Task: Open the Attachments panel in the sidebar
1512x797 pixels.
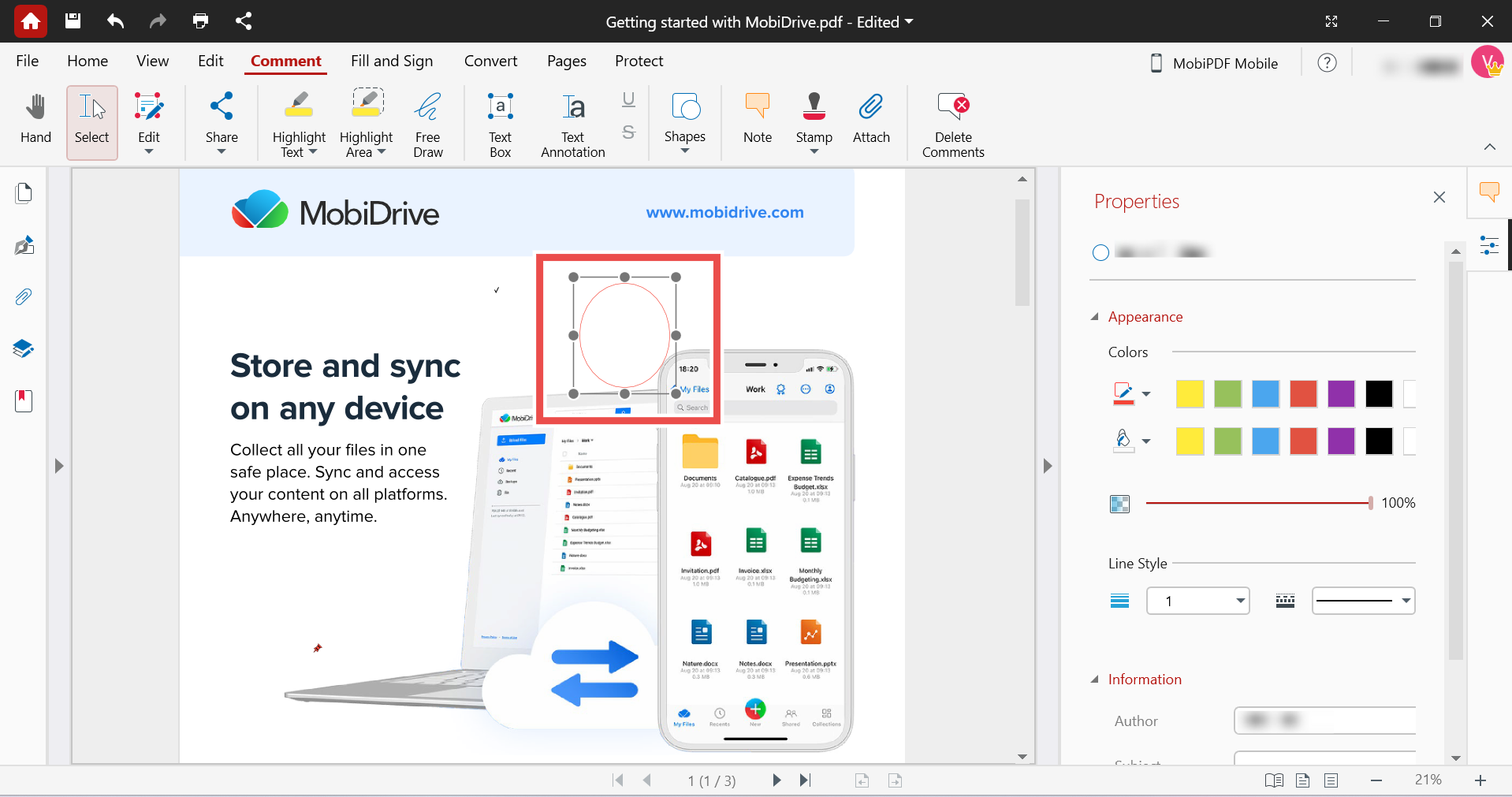Action: pos(24,297)
